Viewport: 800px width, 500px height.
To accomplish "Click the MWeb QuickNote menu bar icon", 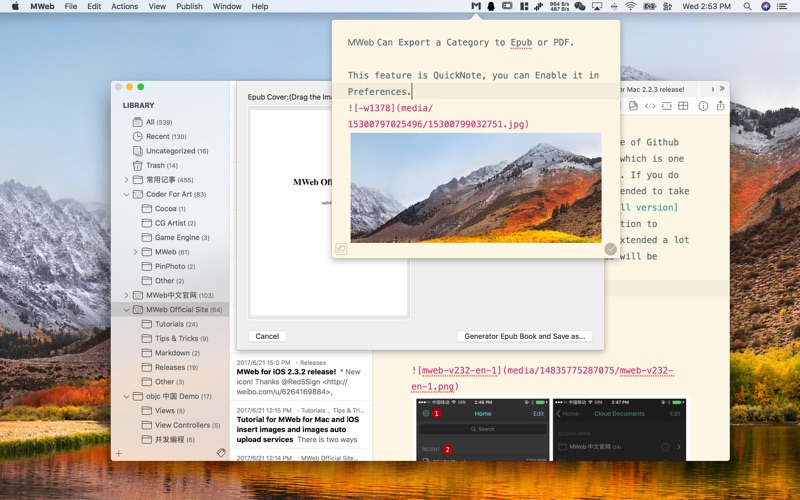I will 476,6.
